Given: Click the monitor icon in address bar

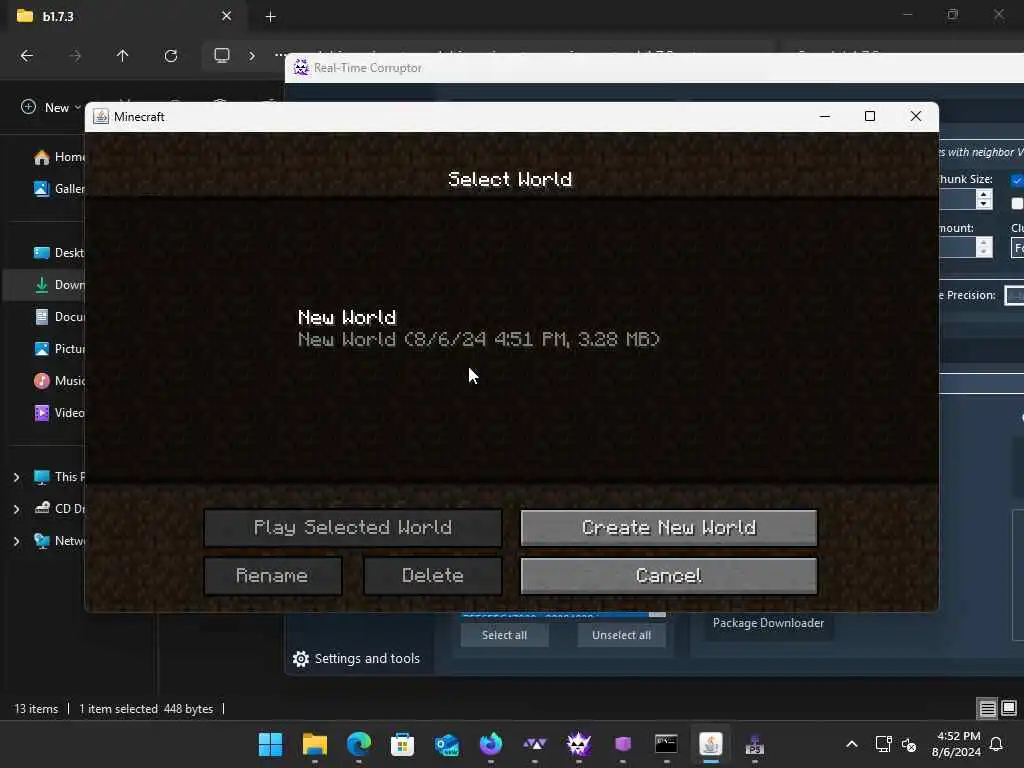Looking at the screenshot, I should 222,56.
